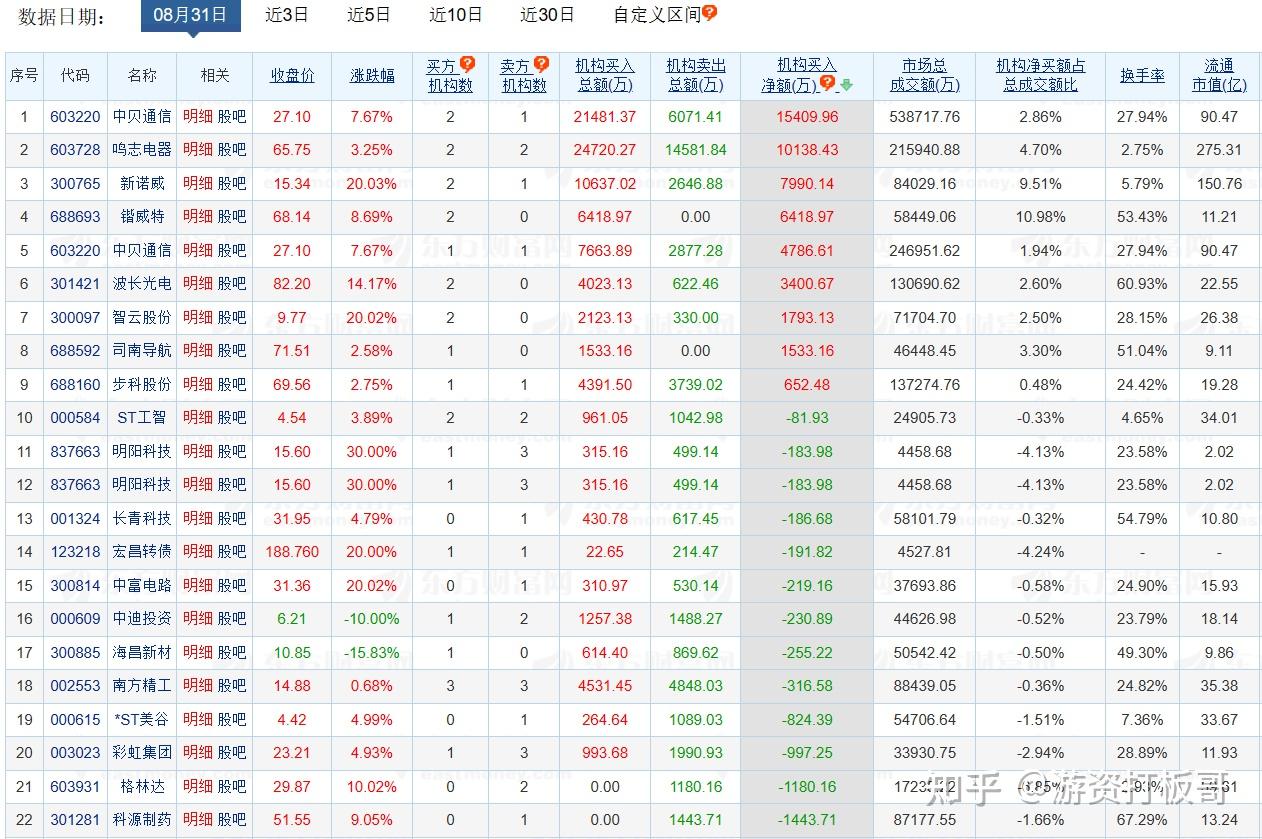
Task: Sort by 市场总成交额 header
Action: point(921,75)
